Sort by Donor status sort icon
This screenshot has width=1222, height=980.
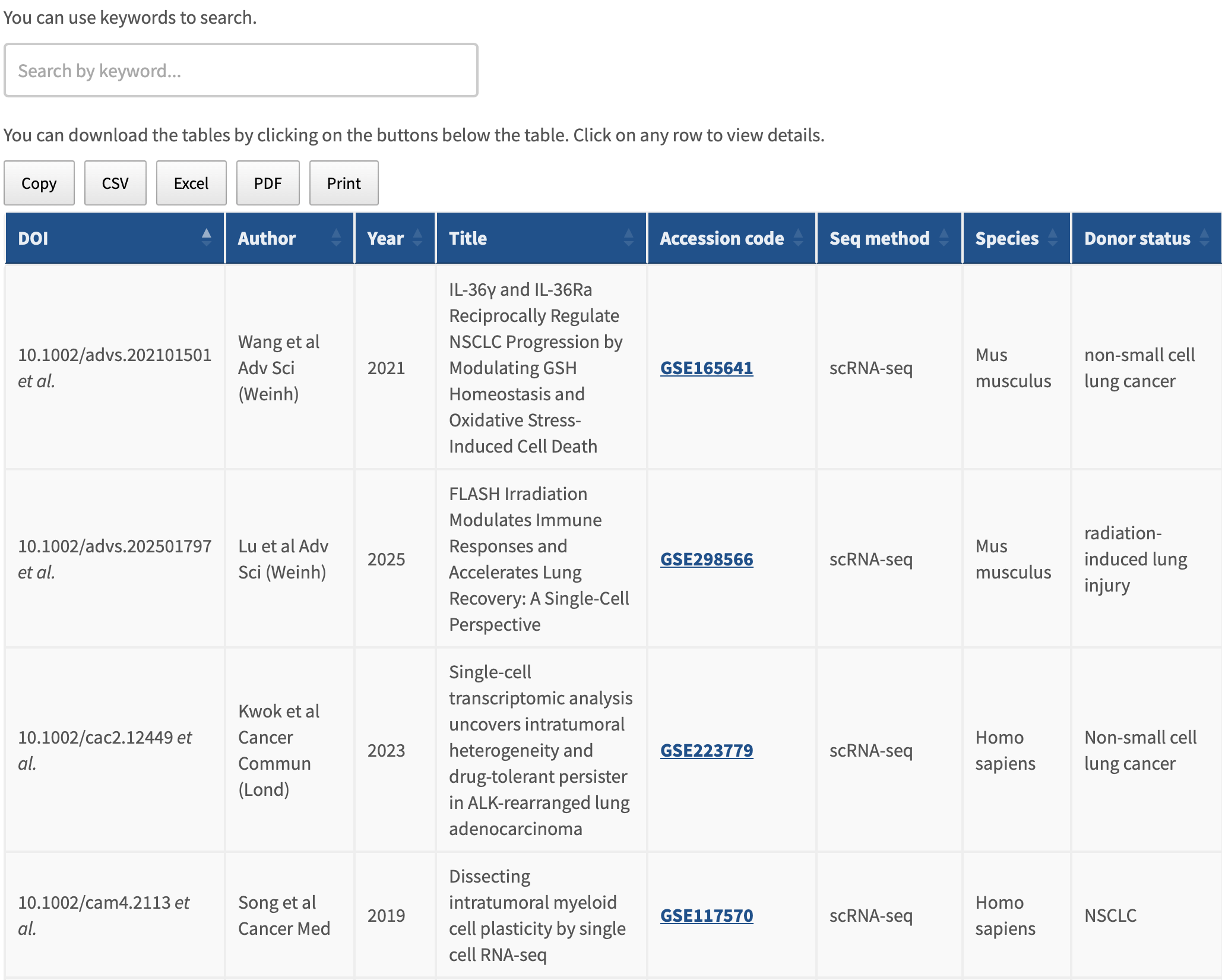point(1204,238)
